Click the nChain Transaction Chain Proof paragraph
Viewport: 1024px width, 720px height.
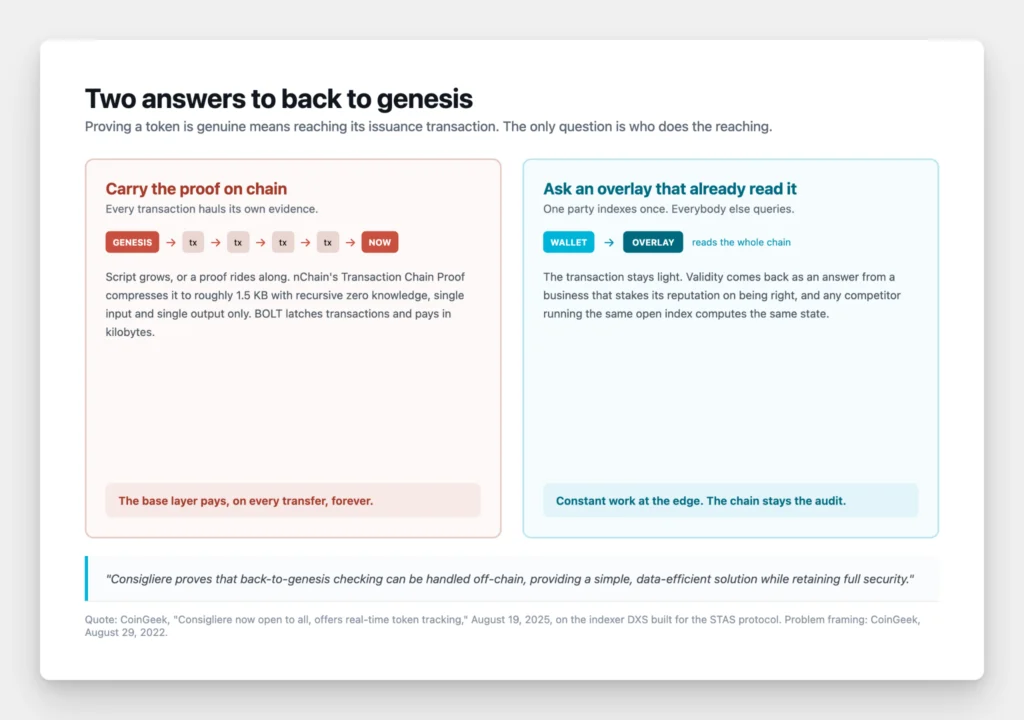click(285, 304)
